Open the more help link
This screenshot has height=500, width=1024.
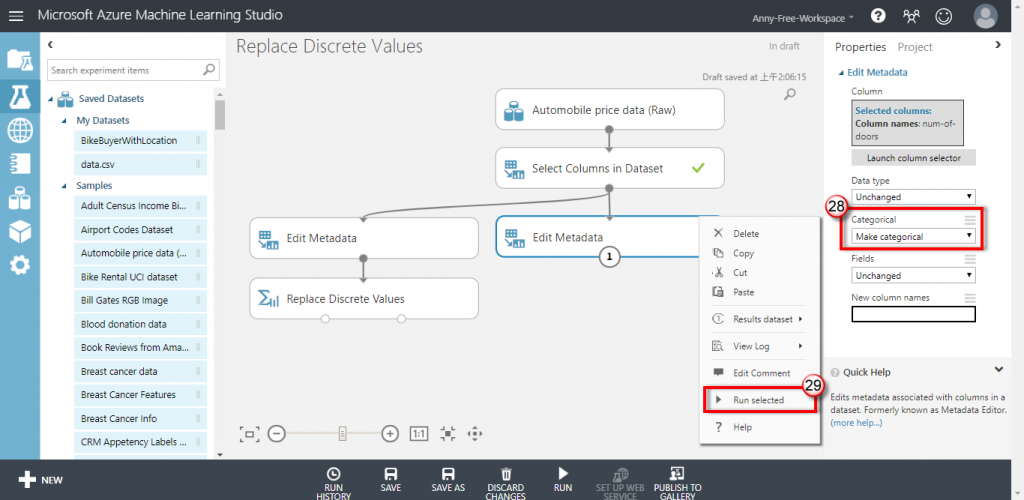856,423
